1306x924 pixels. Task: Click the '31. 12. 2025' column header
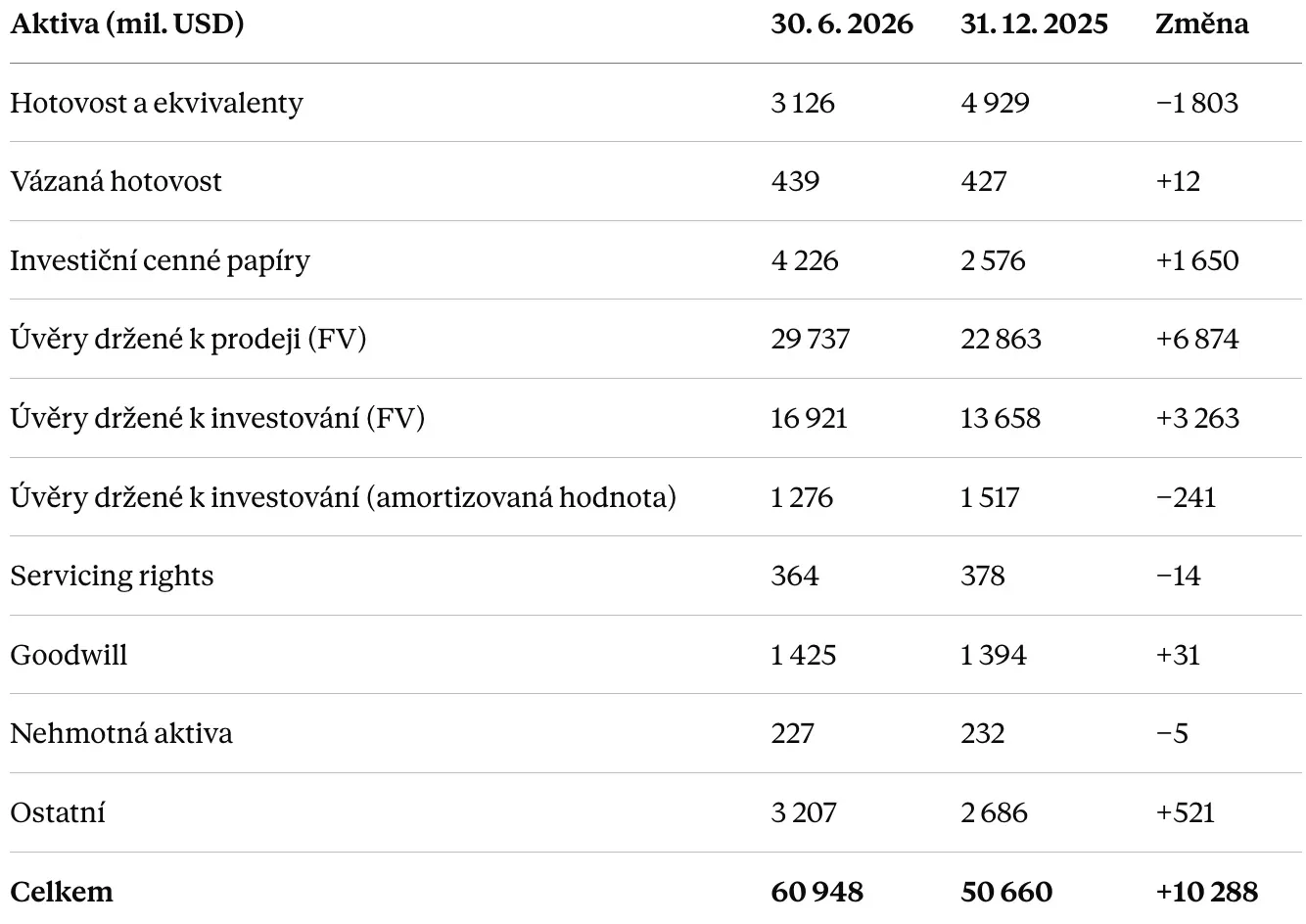(x=1034, y=23)
